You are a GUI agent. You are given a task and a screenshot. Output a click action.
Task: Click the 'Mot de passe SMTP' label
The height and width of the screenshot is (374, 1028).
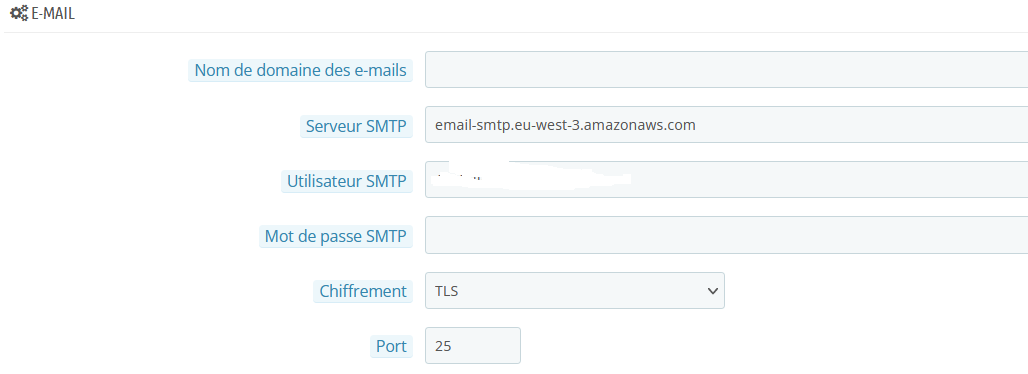coord(336,236)
